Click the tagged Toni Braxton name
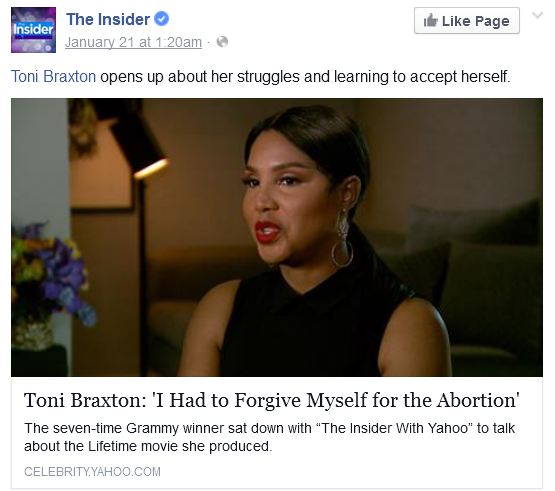Image resolution: width=555 pixels, height=491 pixels. (x=53, y=76)
